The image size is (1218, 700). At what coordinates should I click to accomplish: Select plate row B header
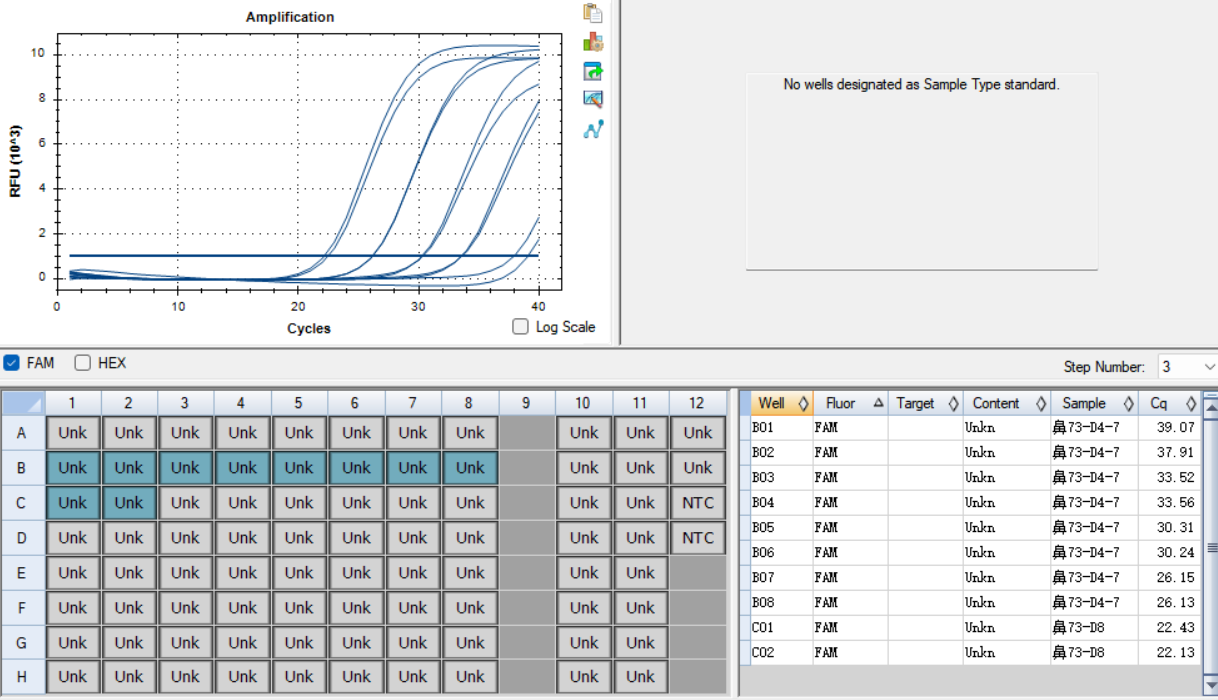(x=23, y=468)
